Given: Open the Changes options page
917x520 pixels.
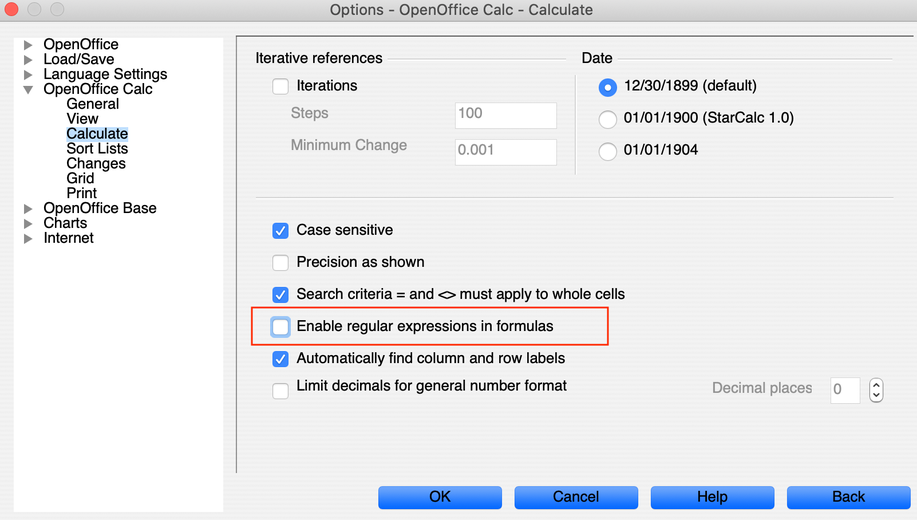Looking at the screenshot, I should [96, 164].
